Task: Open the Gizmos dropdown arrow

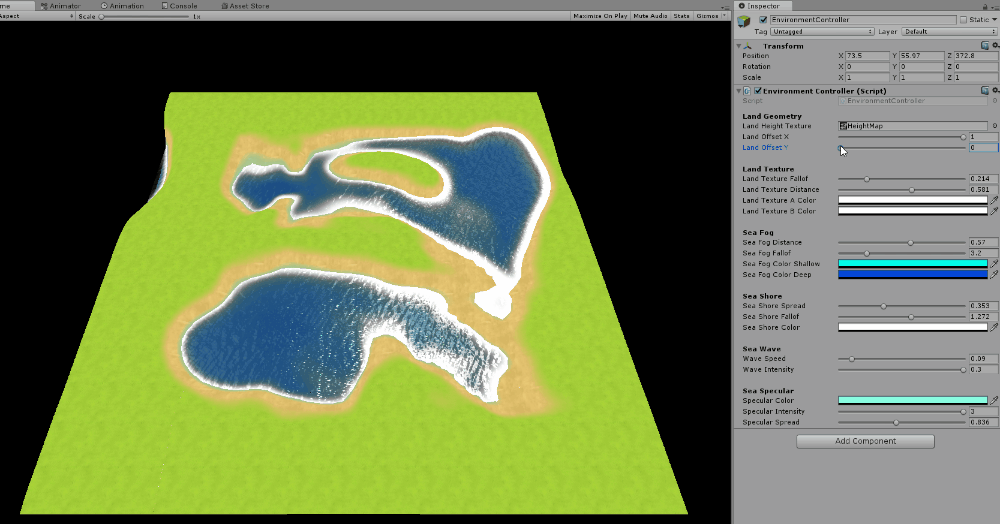Action: 725,16
